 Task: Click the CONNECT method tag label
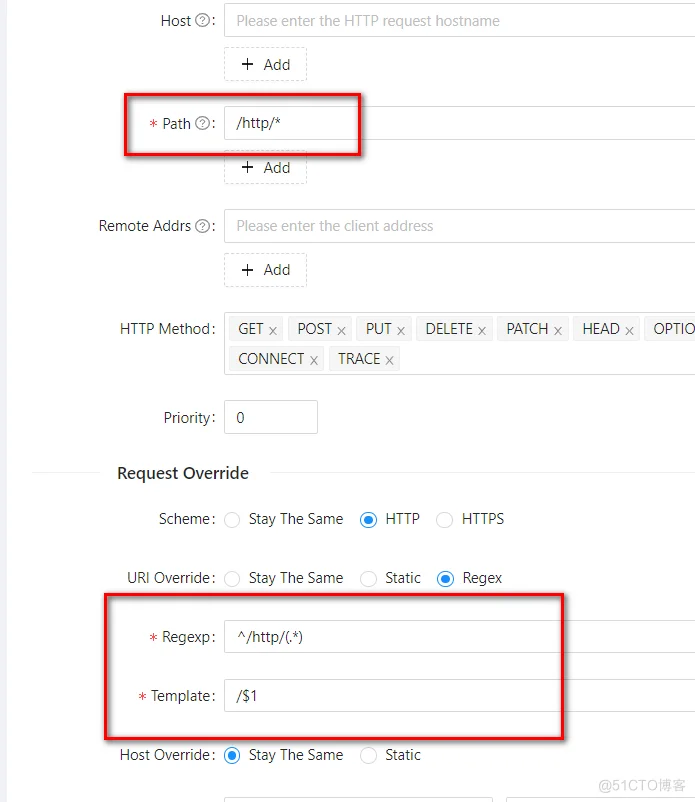pyautogui.click(x=271, y=359)
